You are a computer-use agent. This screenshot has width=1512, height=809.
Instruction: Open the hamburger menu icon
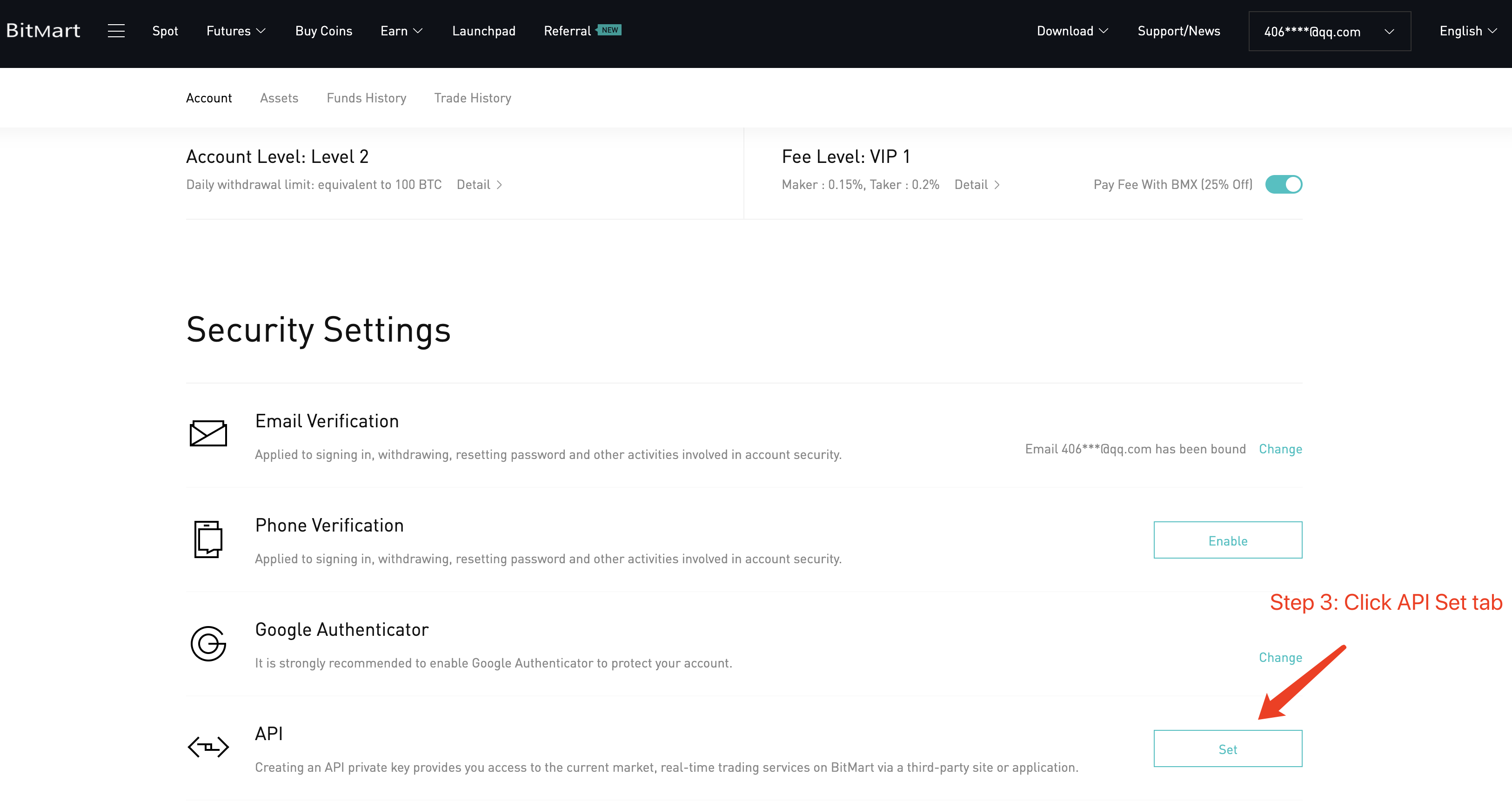[116, 31]
